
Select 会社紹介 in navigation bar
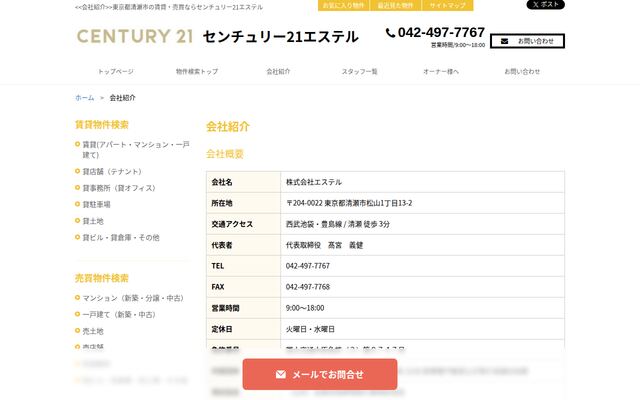(x=278, y=71)
